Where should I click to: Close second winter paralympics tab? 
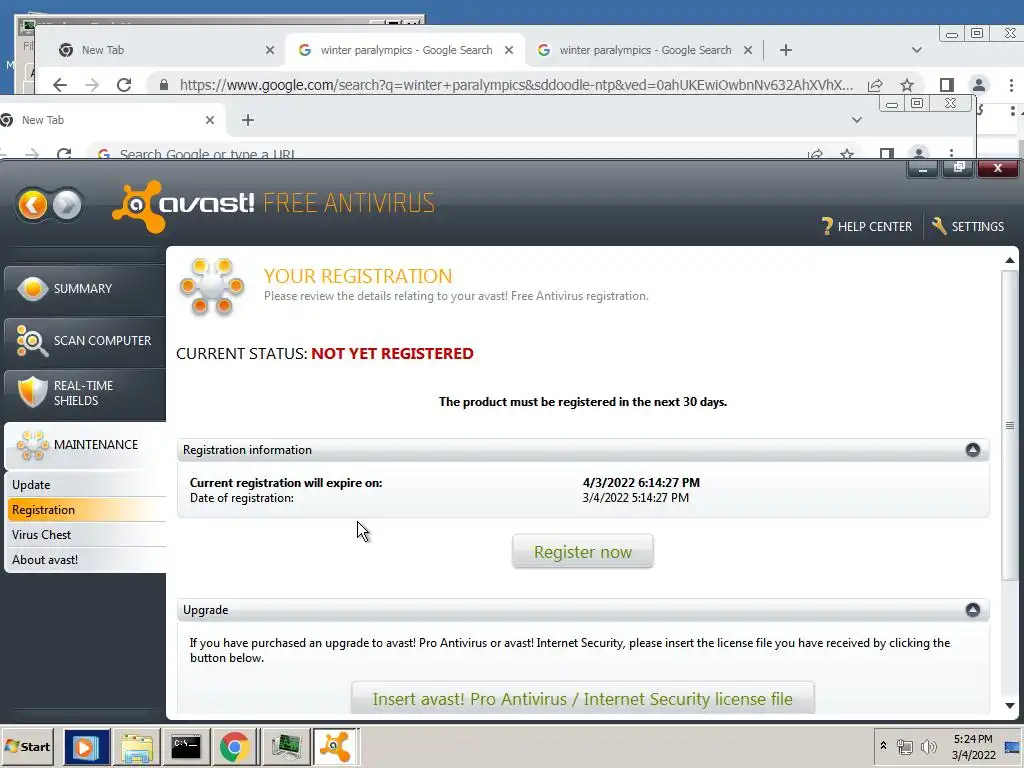(x=748, y=50)
